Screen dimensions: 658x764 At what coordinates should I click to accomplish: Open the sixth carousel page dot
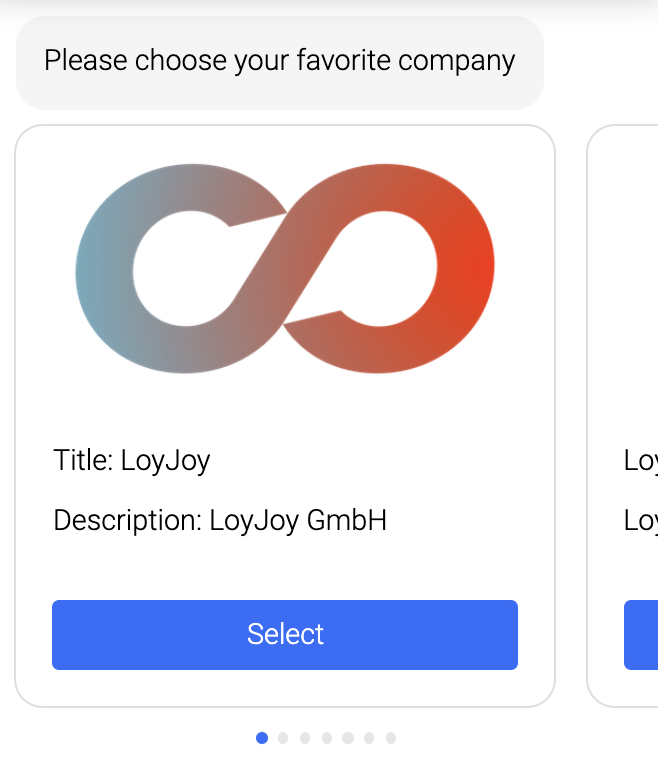pyautogui.click(x=370, y=738)
